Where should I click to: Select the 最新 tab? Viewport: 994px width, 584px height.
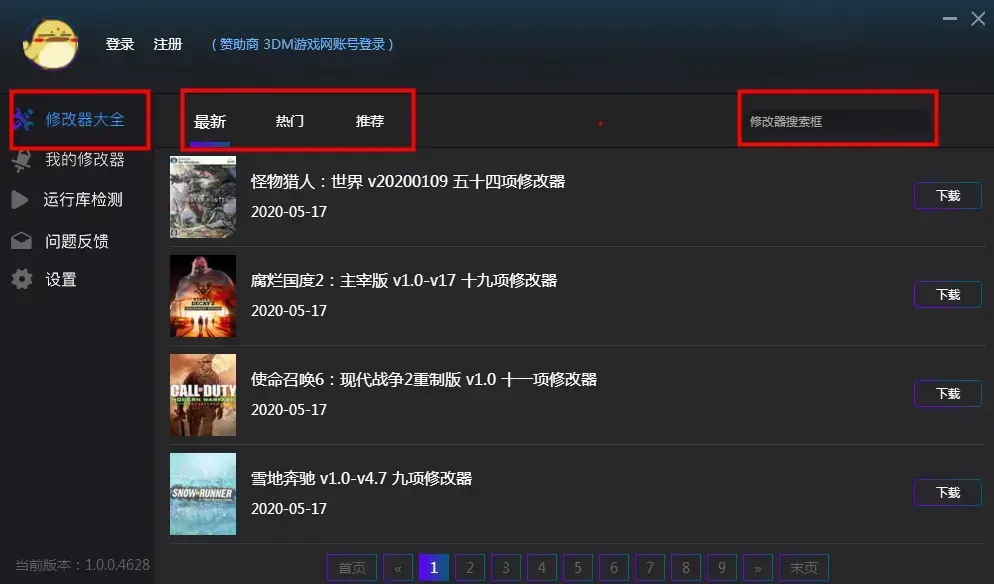[x=210, y=121]
